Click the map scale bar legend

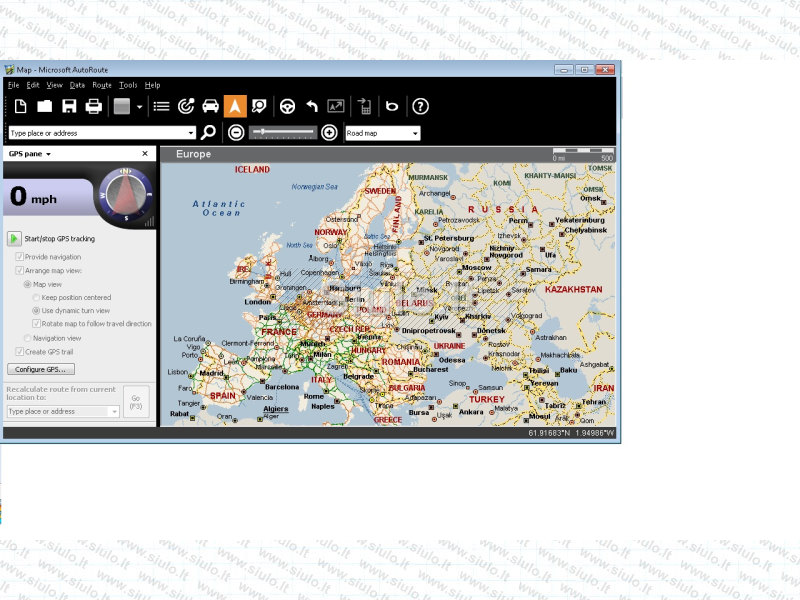coord(583,154)
